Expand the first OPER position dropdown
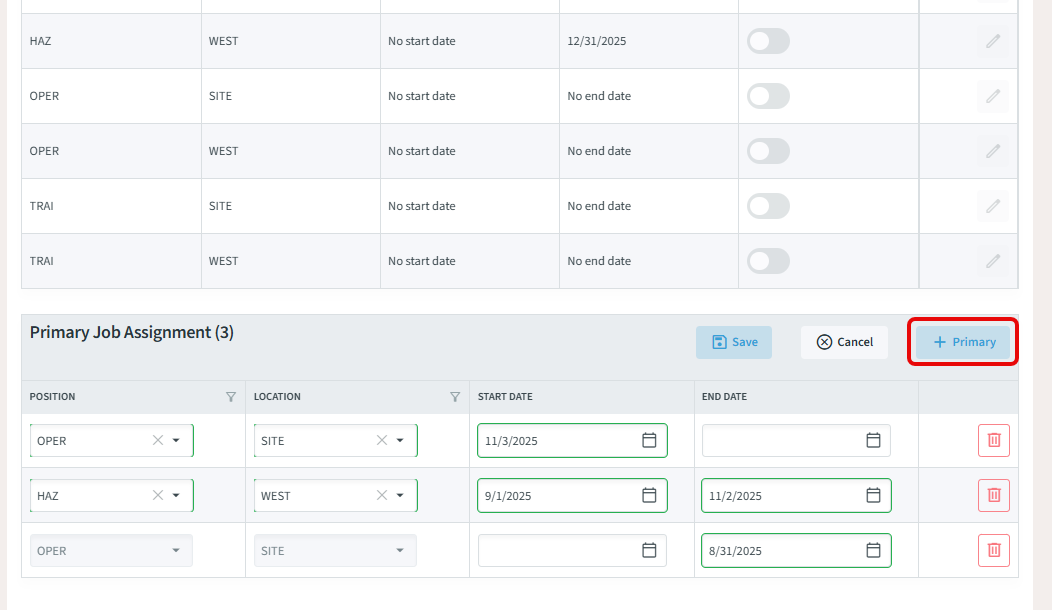 176,440
